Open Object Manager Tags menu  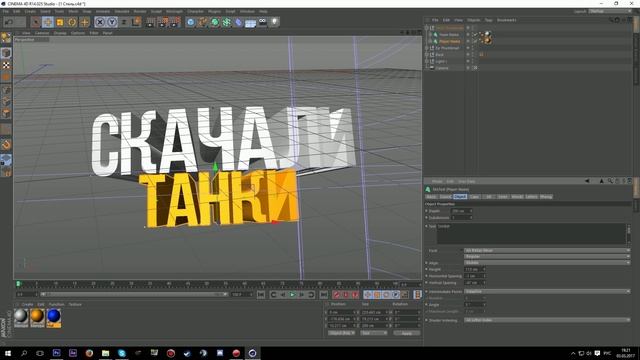point(489,20)
